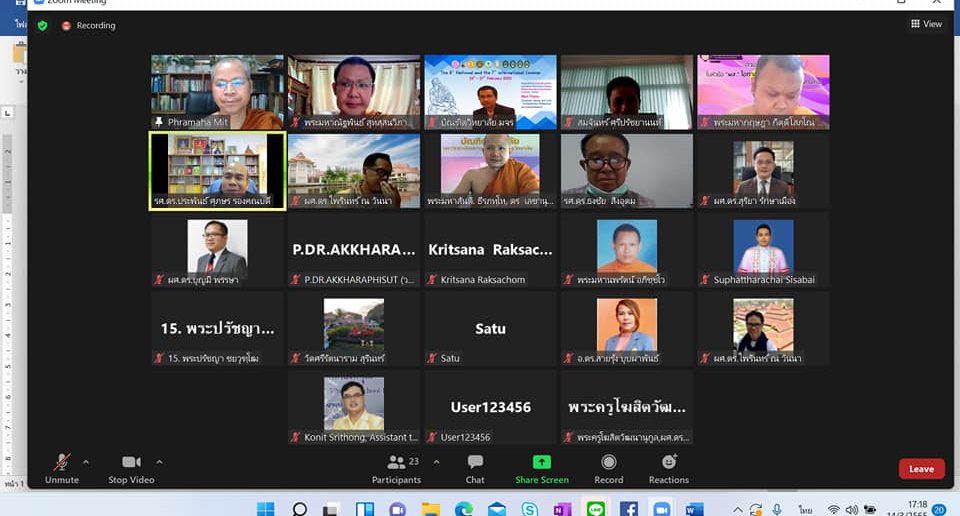This screenshot has width=960, height=516.
Task: Select the Suphattharachai Sisabai video tile
Action: pyautogui.click(x=763, y=250)
